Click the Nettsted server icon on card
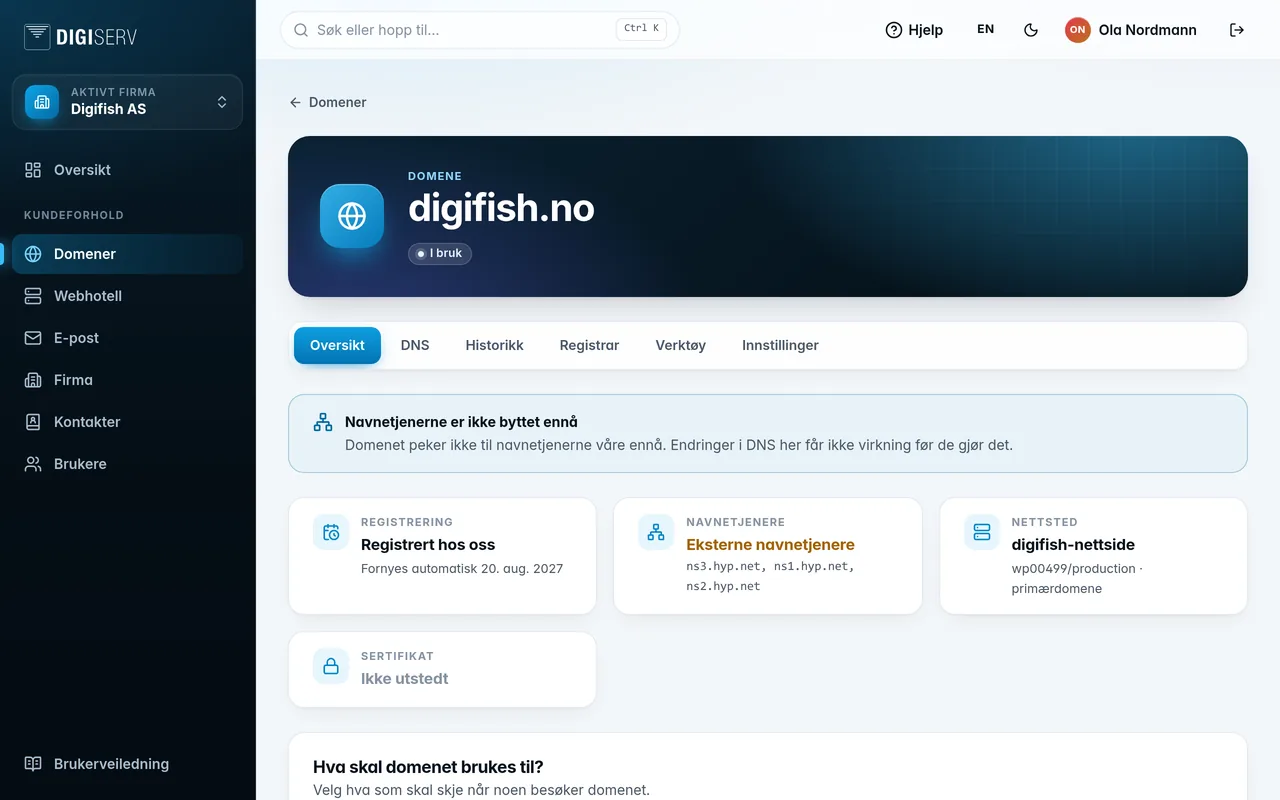The height and width of the screenshot is (800, 1280). point(982,532)
